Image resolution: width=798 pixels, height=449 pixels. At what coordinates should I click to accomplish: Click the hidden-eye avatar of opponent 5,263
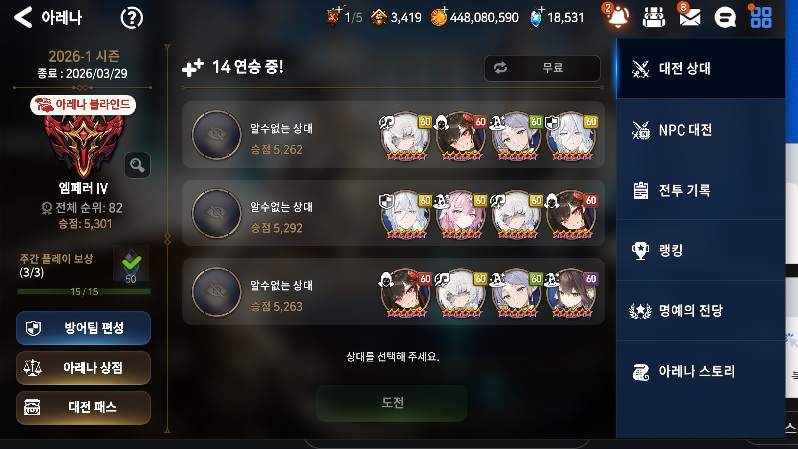pyautogui.click(x=216, y=292)
